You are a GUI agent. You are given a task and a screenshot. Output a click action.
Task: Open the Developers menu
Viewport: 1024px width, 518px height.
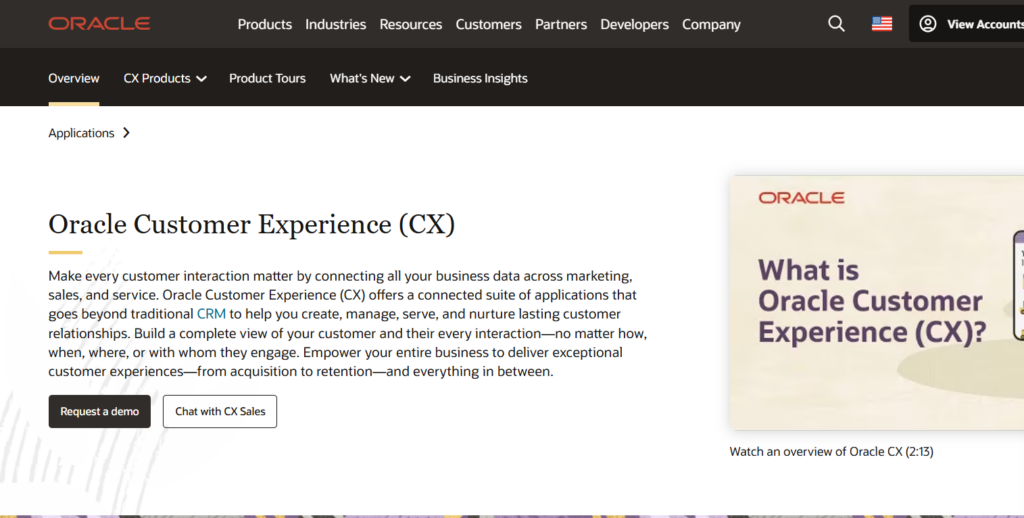click(x=635, y=24)
